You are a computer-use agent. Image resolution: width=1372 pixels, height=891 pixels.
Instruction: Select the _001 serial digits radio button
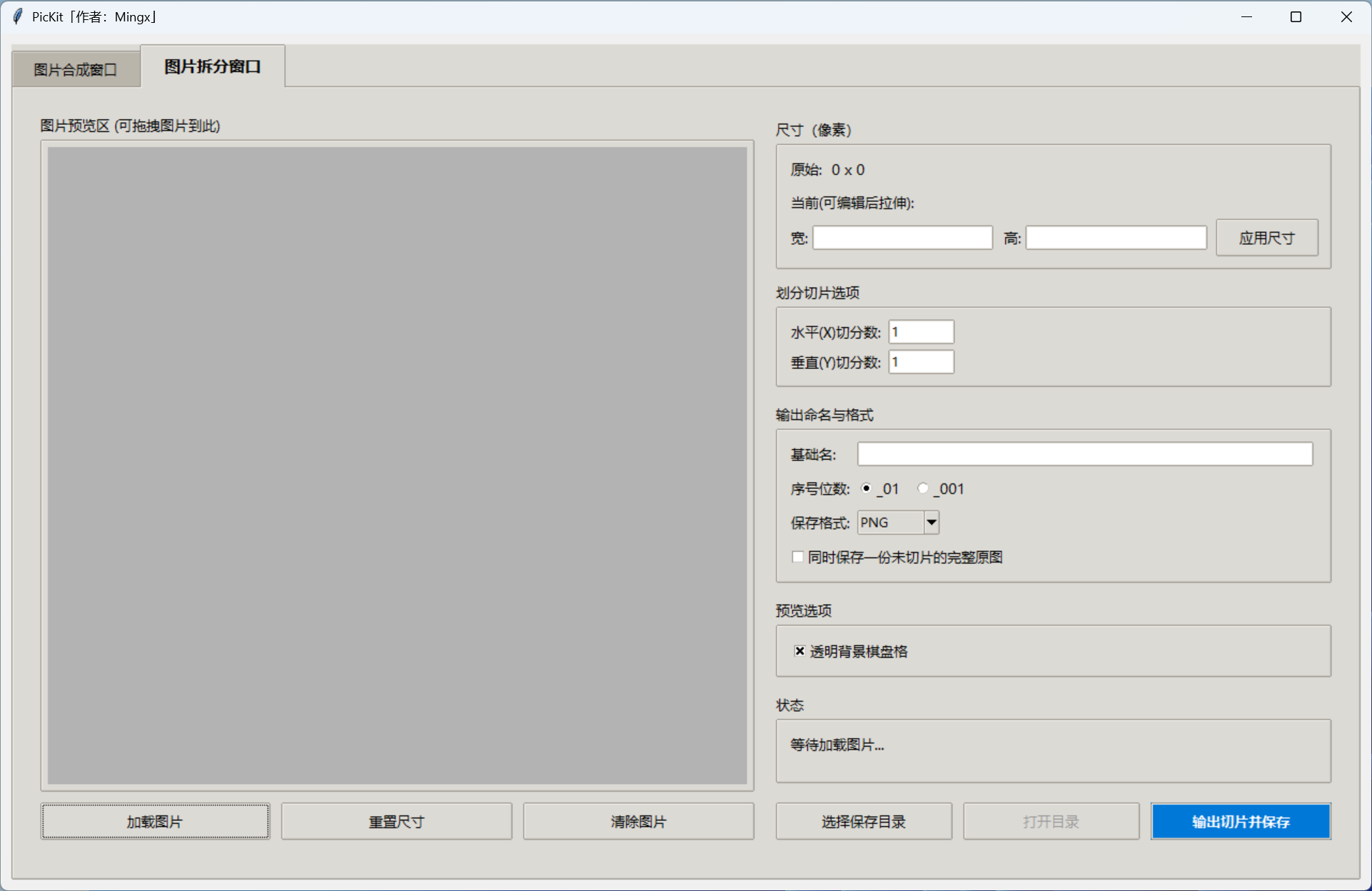click(922, 488)
